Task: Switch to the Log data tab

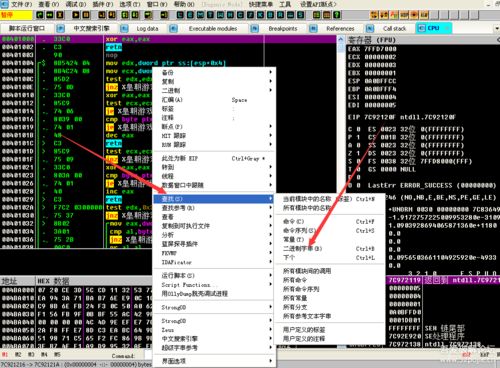Action: [147, 29]
